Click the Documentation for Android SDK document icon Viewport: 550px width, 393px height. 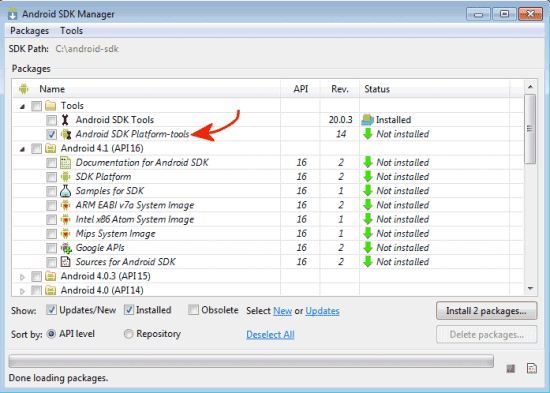coord(65,162)
